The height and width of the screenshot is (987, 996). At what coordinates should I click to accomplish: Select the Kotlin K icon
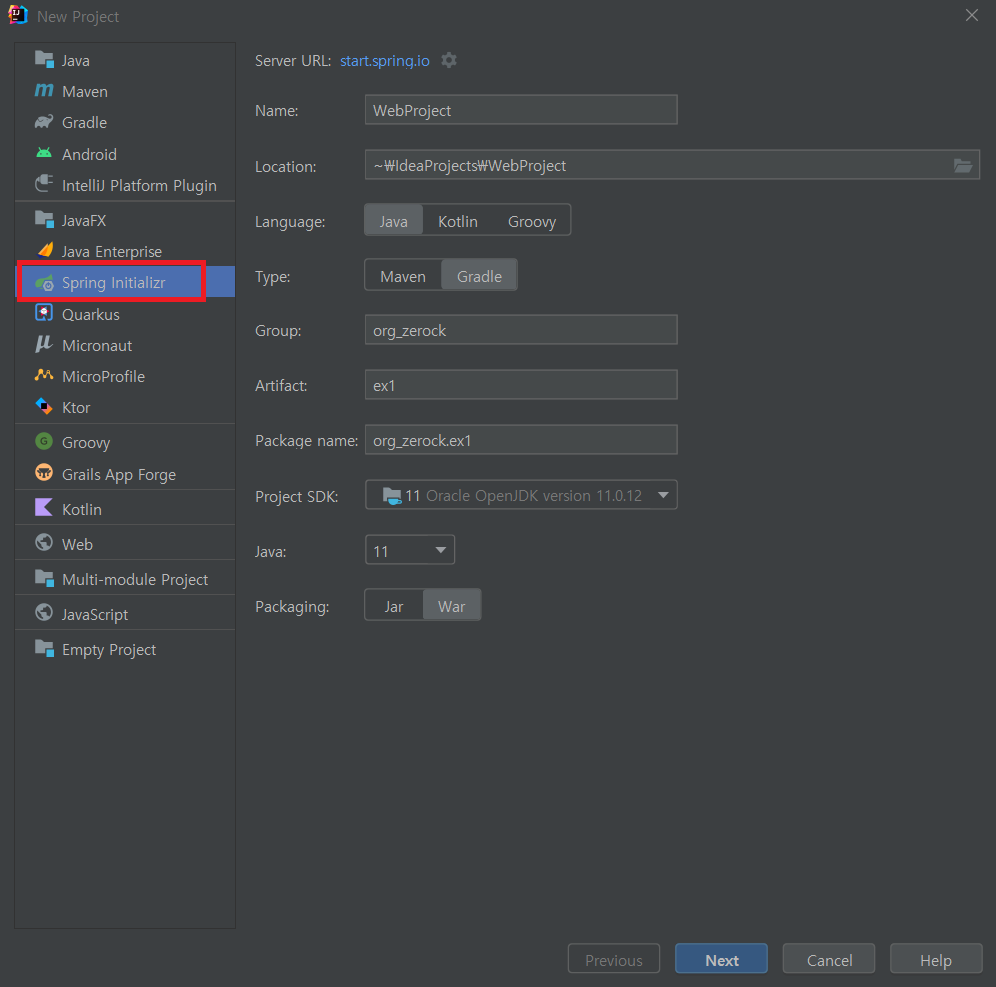point(44,508)
